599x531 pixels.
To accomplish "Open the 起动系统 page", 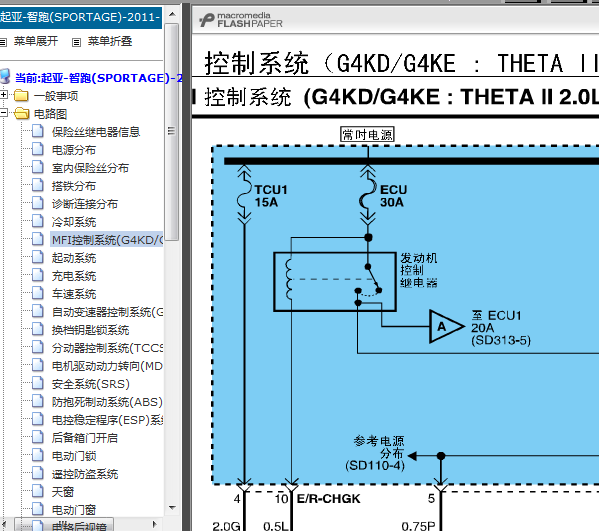I will 74,258.
